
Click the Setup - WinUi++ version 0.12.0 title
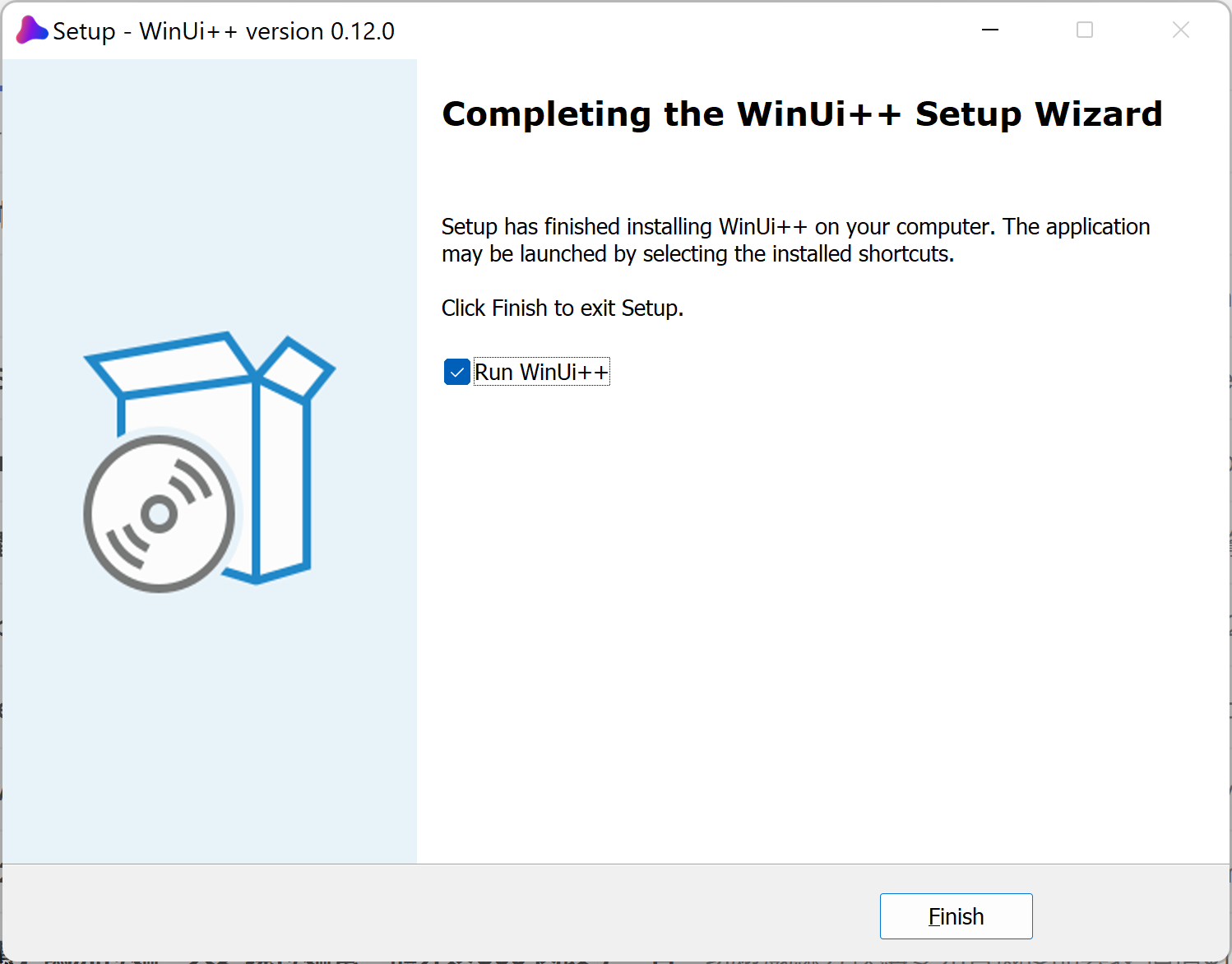tap(224, 31)
